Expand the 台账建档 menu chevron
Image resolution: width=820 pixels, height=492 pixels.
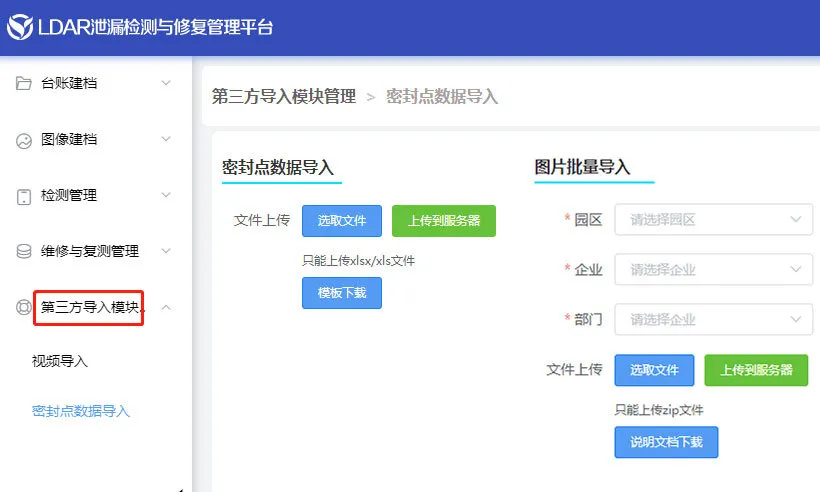pyautogui.click(x=166, y=84)
